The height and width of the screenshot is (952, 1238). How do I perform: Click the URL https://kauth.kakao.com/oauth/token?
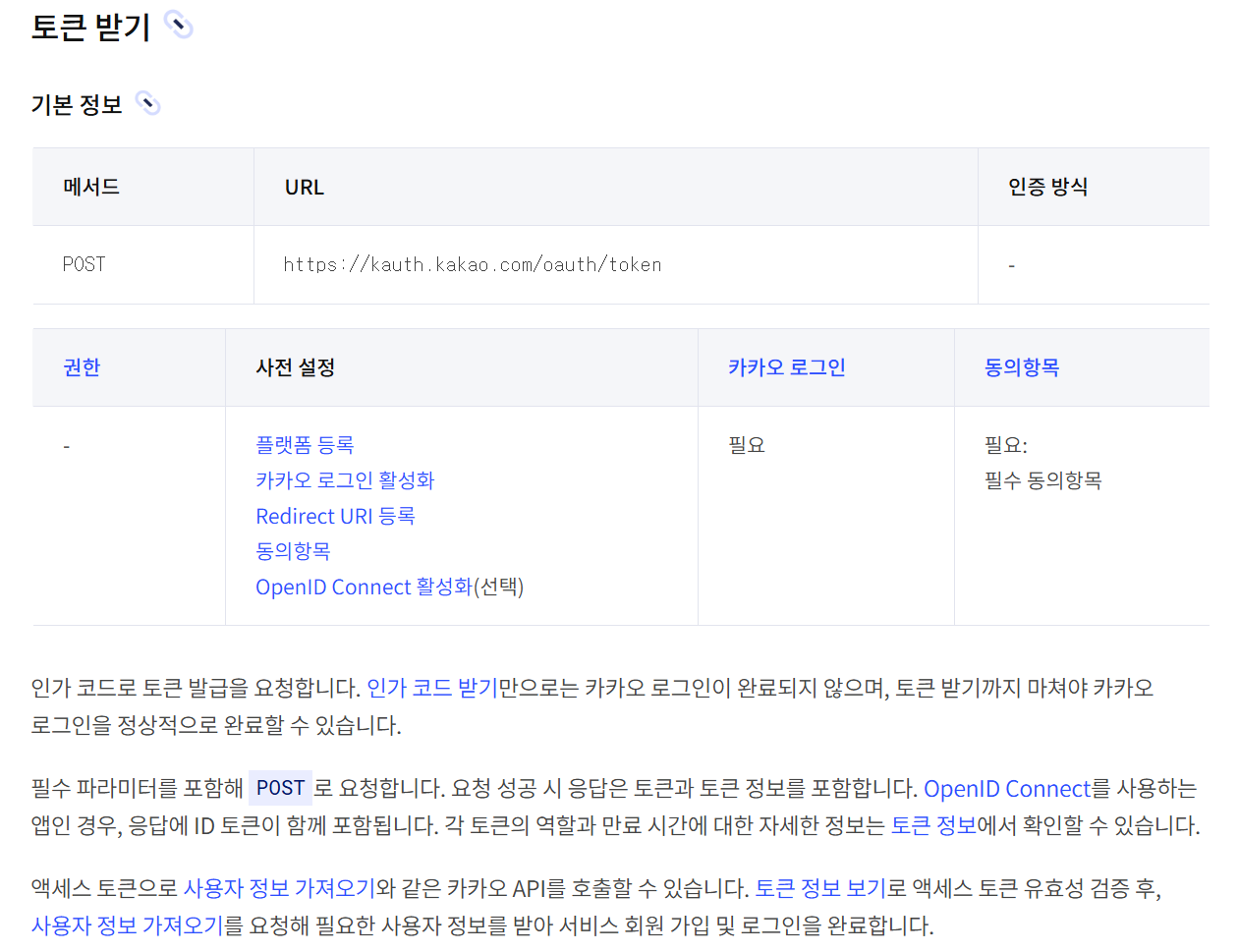(x=473, y=264)
